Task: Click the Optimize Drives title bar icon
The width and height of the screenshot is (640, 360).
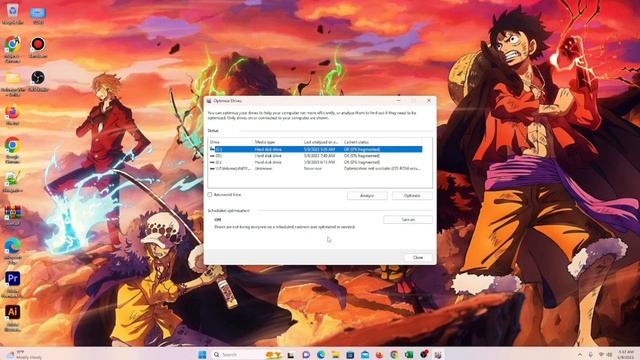Action: click(209, 101)
